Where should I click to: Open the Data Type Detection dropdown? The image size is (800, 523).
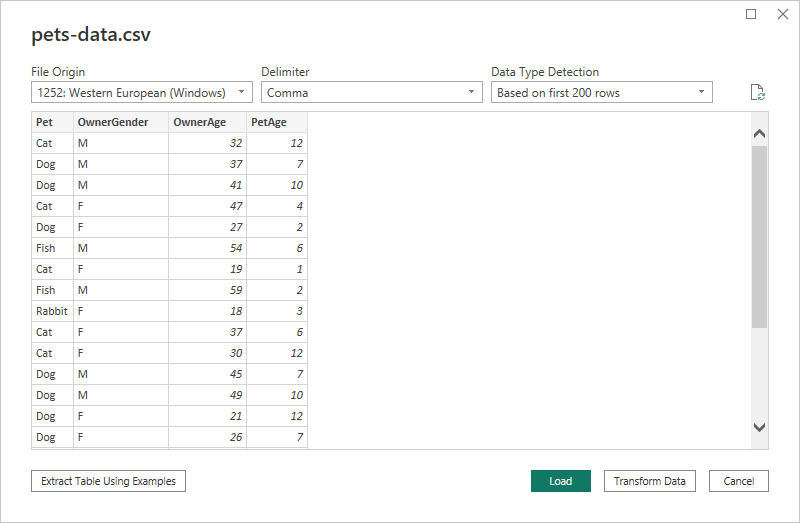pyautogui.click(x=602, y=93)
